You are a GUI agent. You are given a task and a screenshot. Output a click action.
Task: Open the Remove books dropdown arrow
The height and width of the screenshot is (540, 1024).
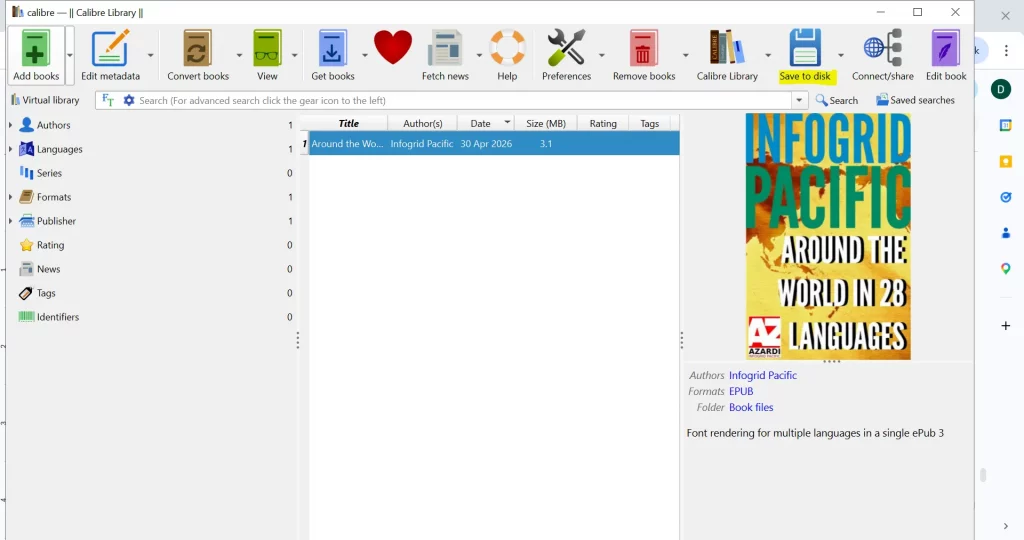point(685,56)
